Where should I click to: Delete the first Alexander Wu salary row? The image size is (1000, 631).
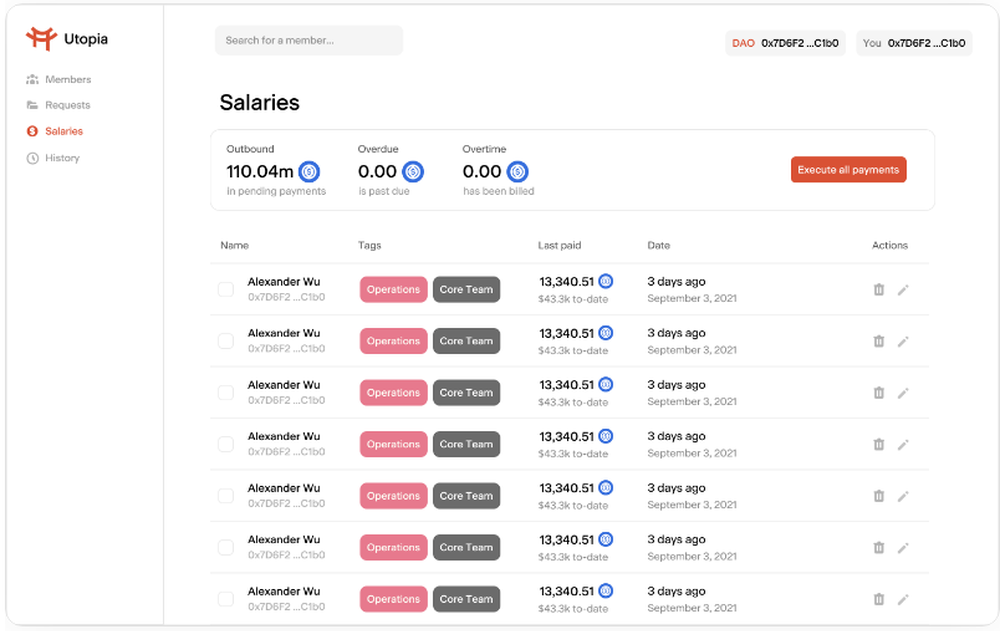coord(879,289)
